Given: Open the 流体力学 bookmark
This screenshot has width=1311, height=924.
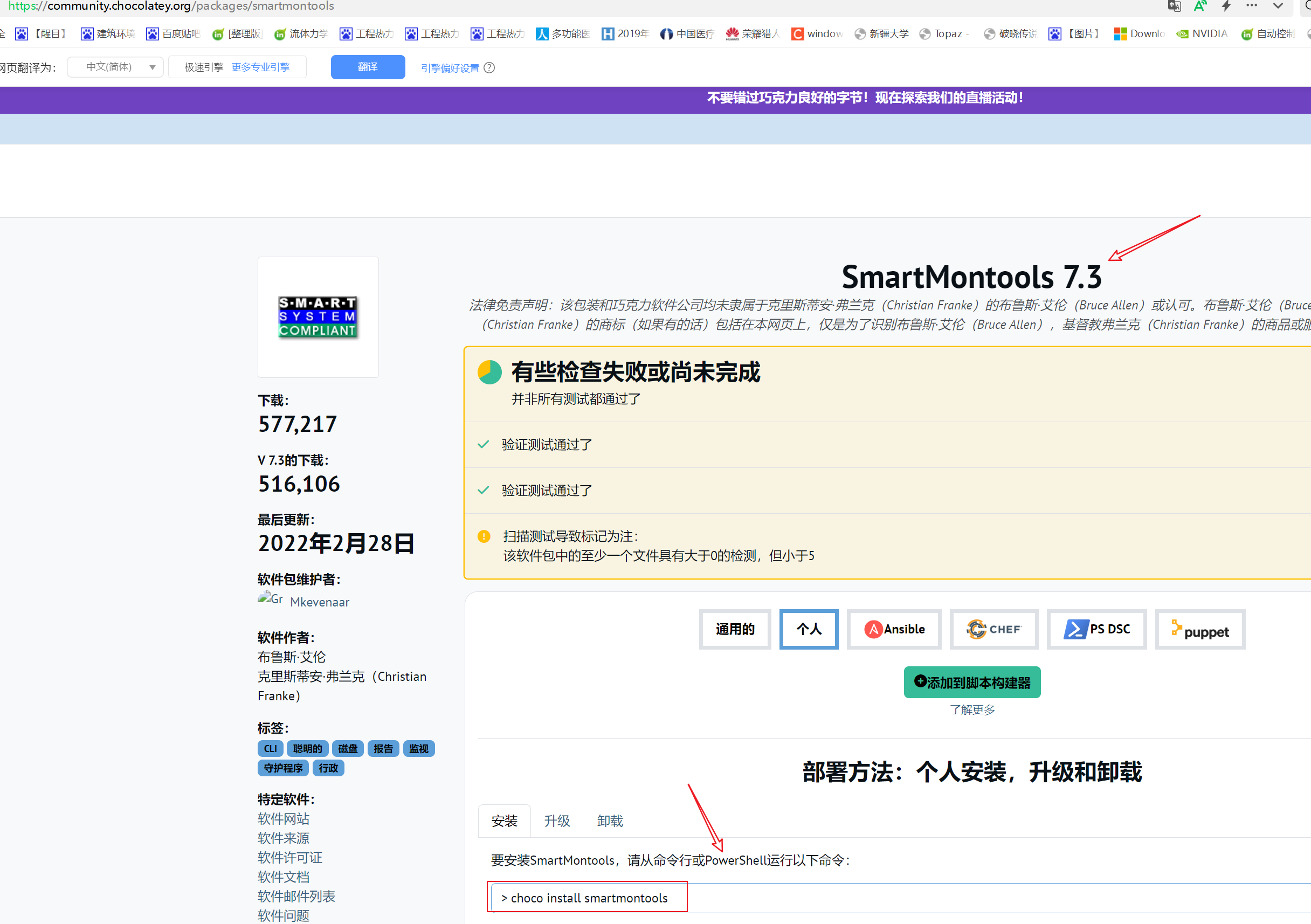Looking at the screenshot, I should click(301, 34).
